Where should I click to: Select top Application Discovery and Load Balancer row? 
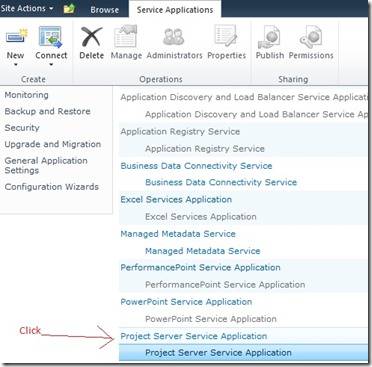[x=244, y=97]
